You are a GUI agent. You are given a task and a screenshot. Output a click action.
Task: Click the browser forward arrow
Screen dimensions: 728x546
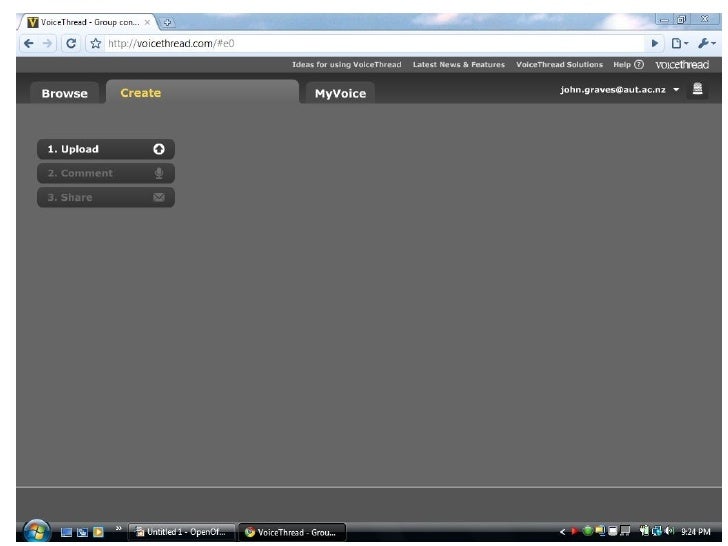47,43
